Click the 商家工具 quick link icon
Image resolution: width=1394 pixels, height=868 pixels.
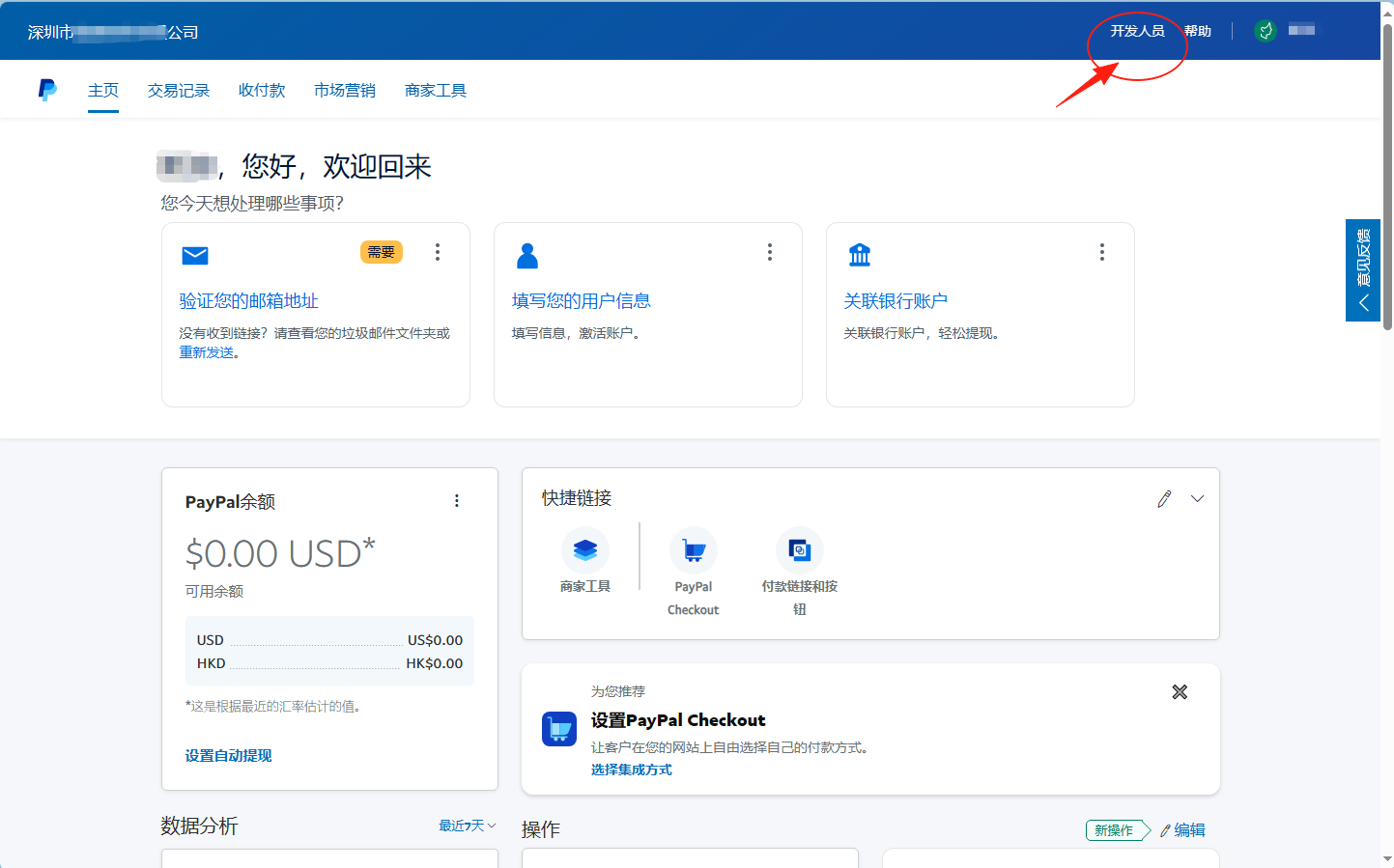pyautogui.click(x=585, y=550)
